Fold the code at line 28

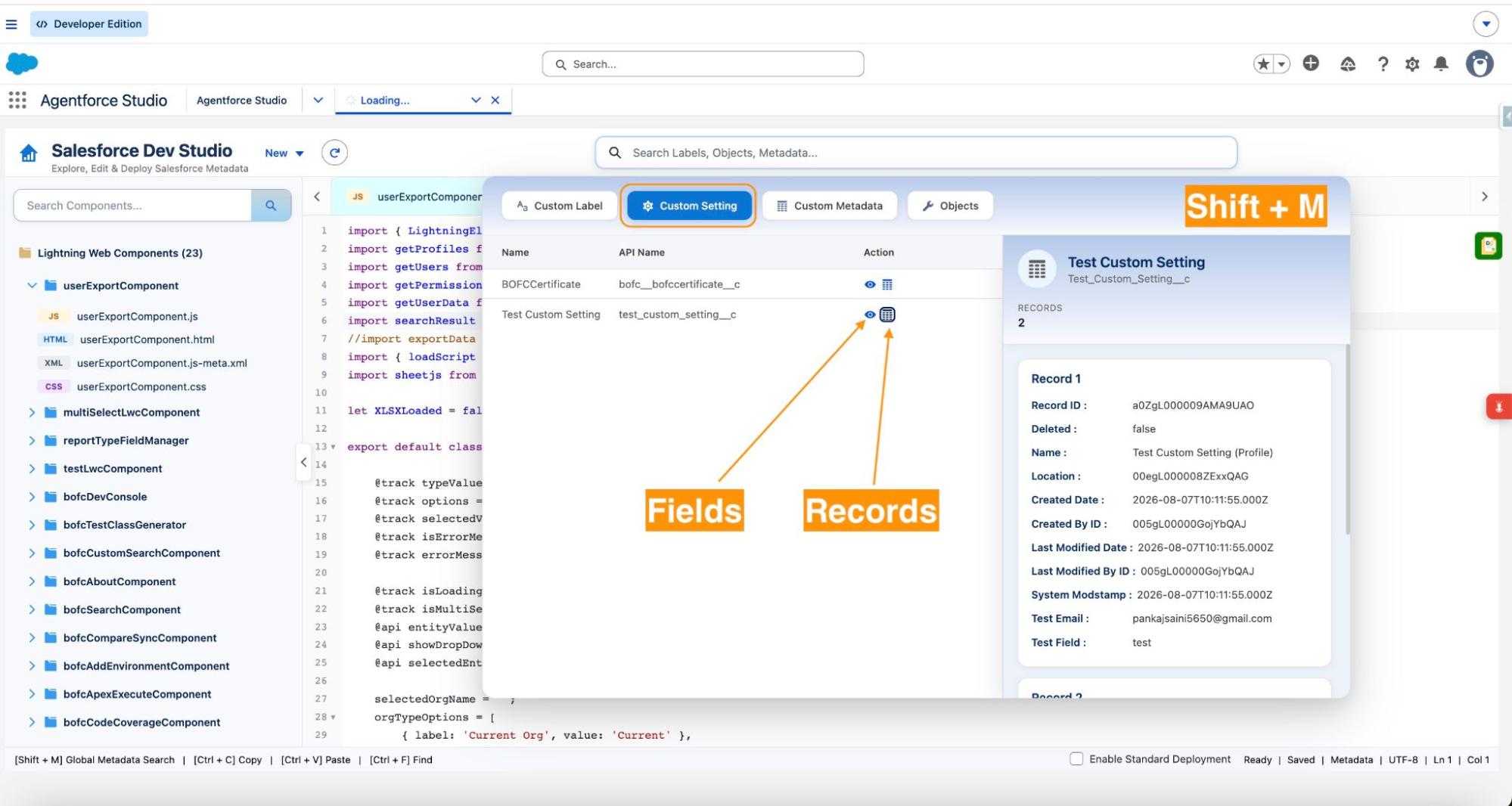click(x=333, y=718)
